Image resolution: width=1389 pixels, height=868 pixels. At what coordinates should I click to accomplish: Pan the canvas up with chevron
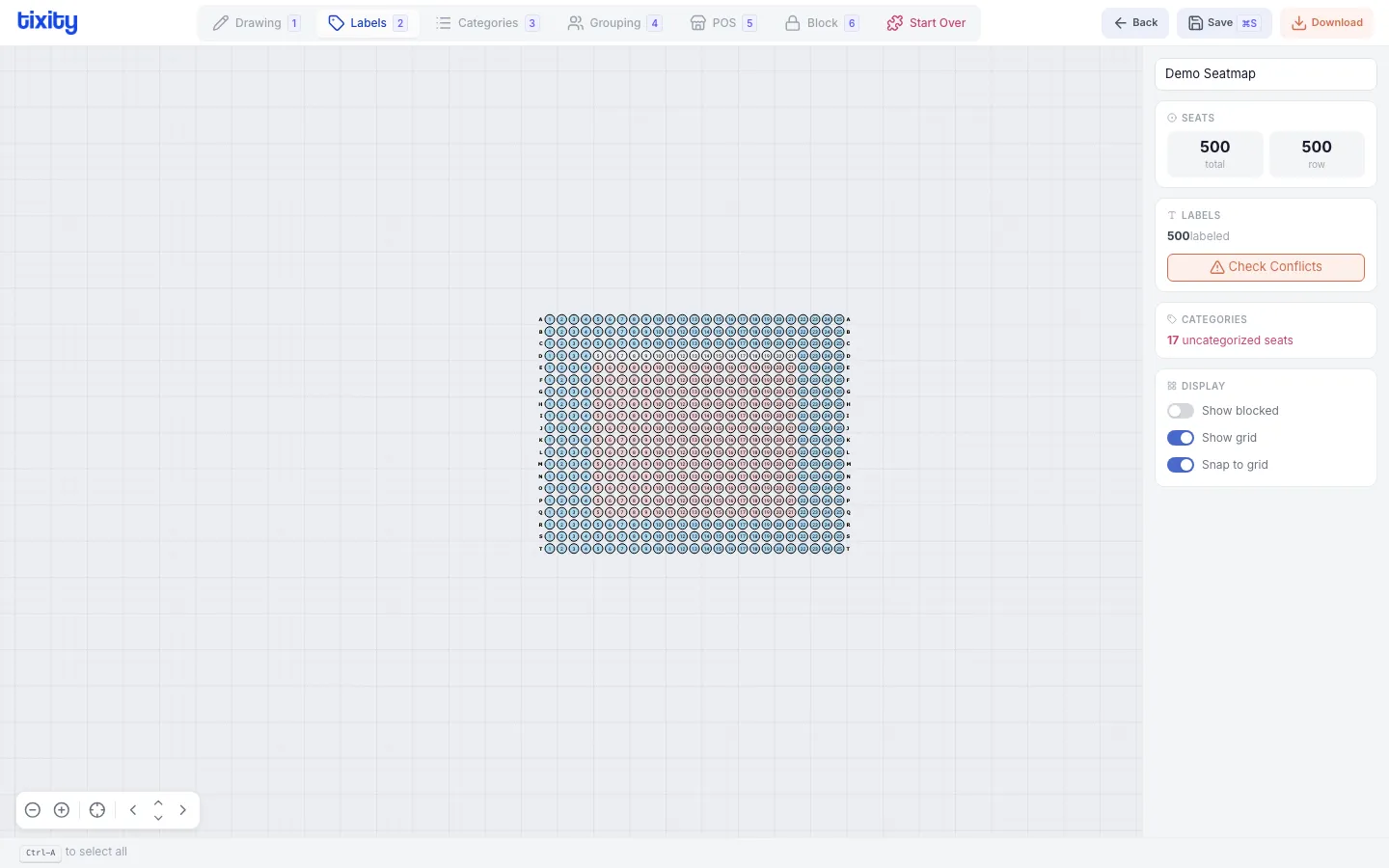click(x=158, y=802)
